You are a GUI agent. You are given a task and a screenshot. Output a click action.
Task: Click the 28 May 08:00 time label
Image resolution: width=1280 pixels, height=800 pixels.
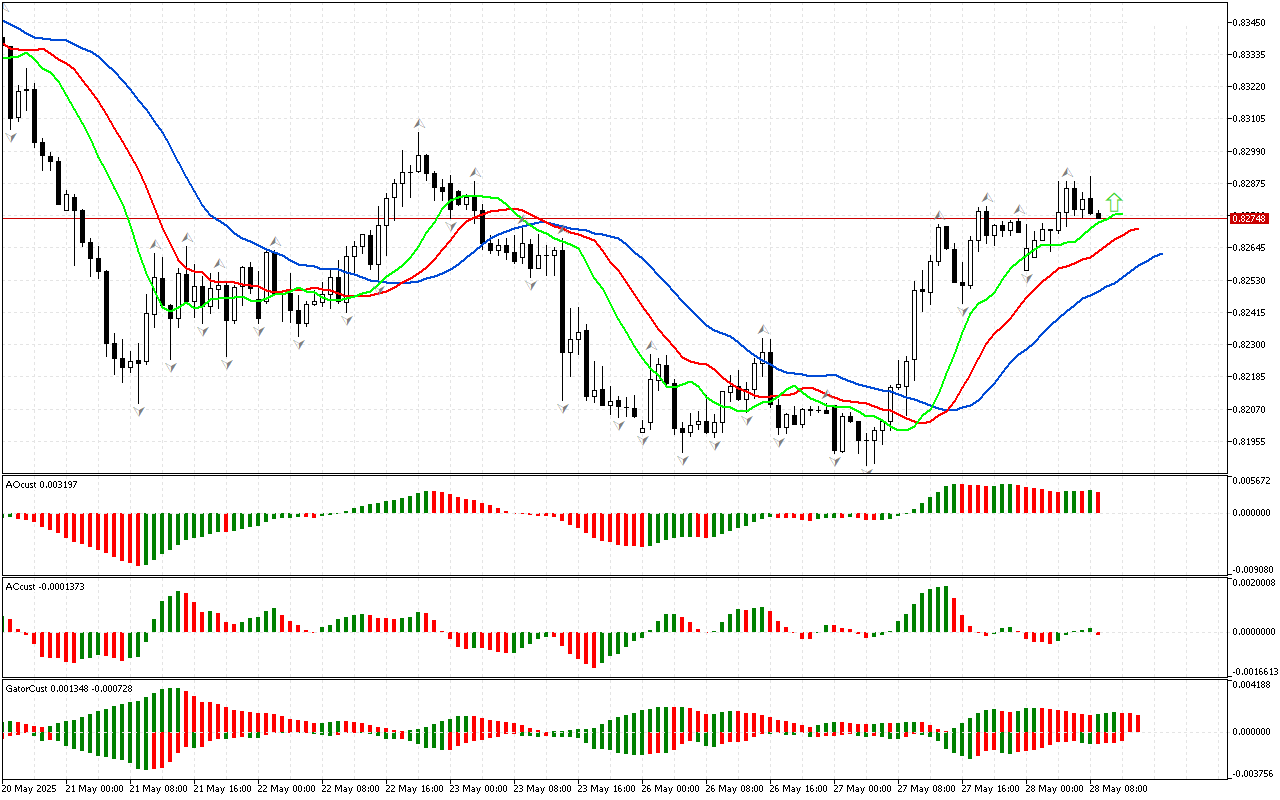(x=1120, y=789)
